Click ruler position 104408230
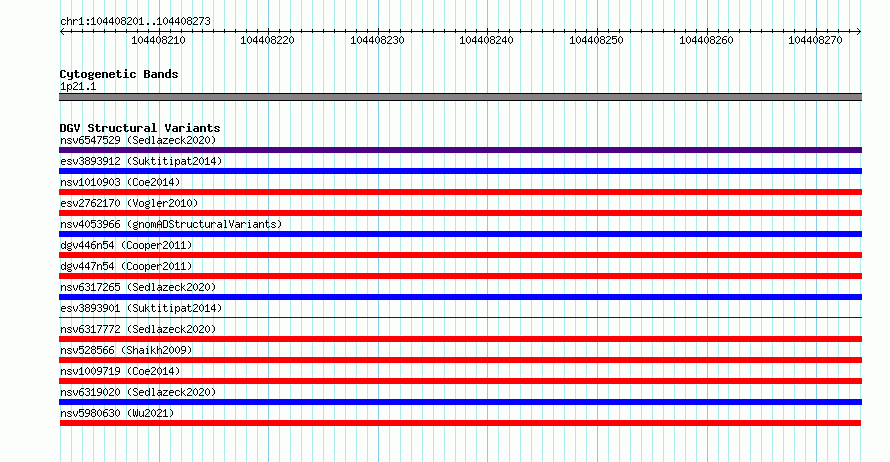This screenshot has width=890, height=462. [x=377, y=40]
